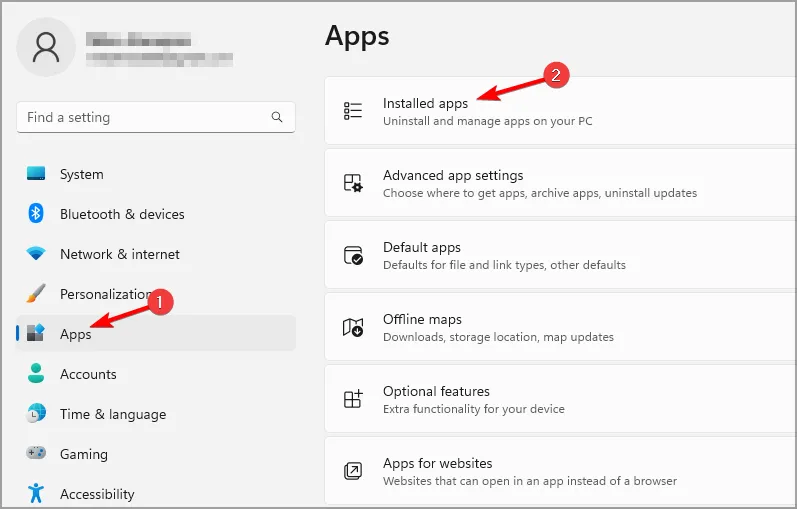The image size is (797, 509).
Task: Go to Gaming settings
Action: pyautogui.click(x=156, y=454)
